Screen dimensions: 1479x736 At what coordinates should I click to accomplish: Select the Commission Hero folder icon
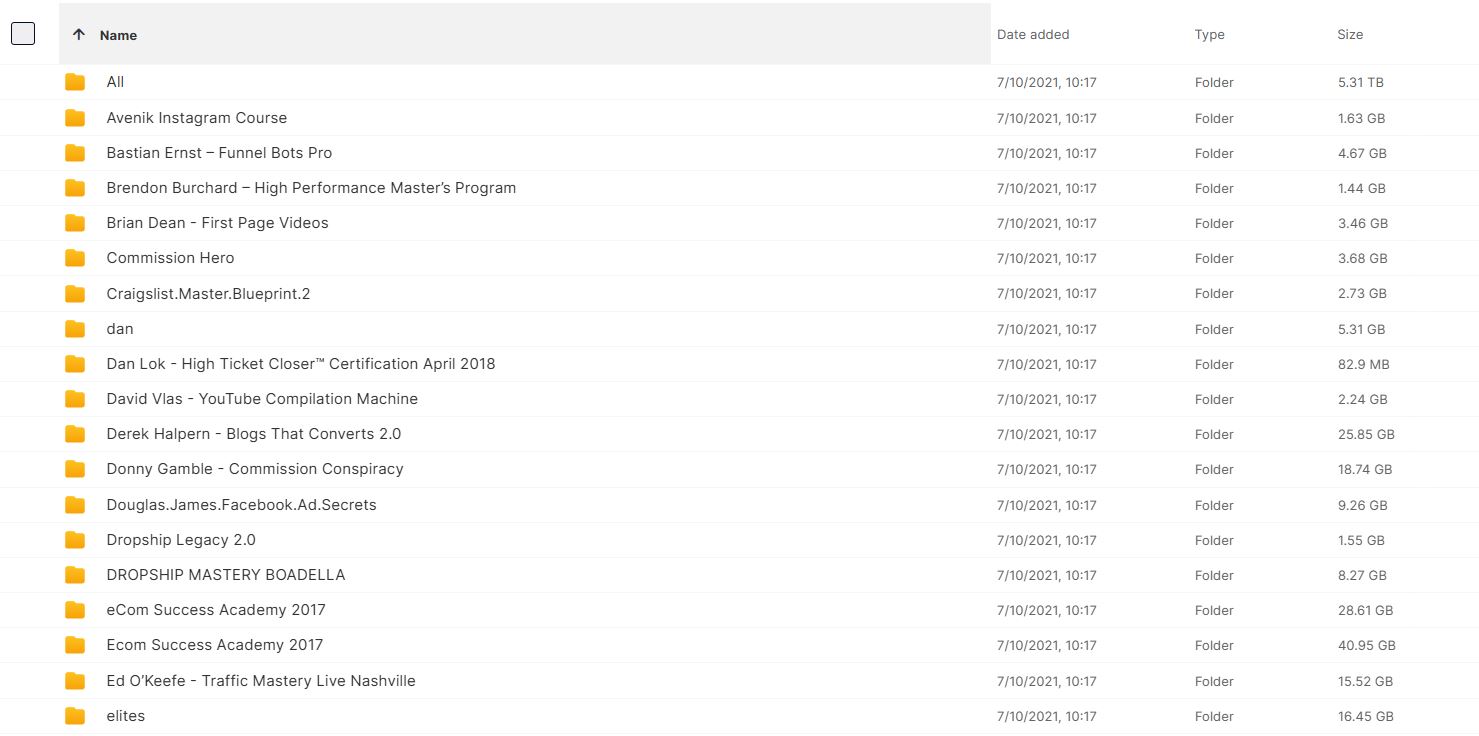point(75,258)
